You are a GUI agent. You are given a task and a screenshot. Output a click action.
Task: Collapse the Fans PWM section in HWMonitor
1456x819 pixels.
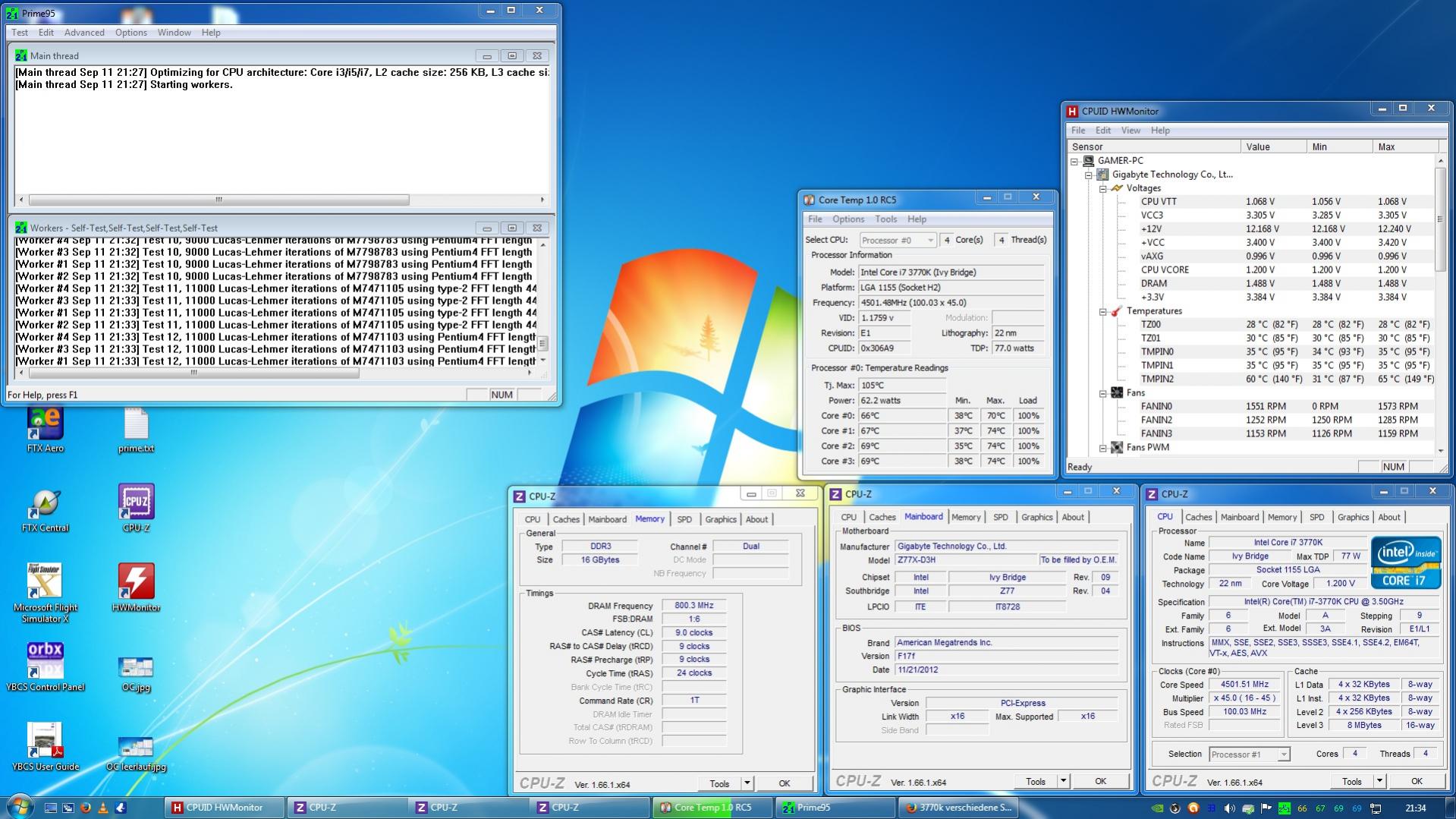click(x=1103, y=448)
